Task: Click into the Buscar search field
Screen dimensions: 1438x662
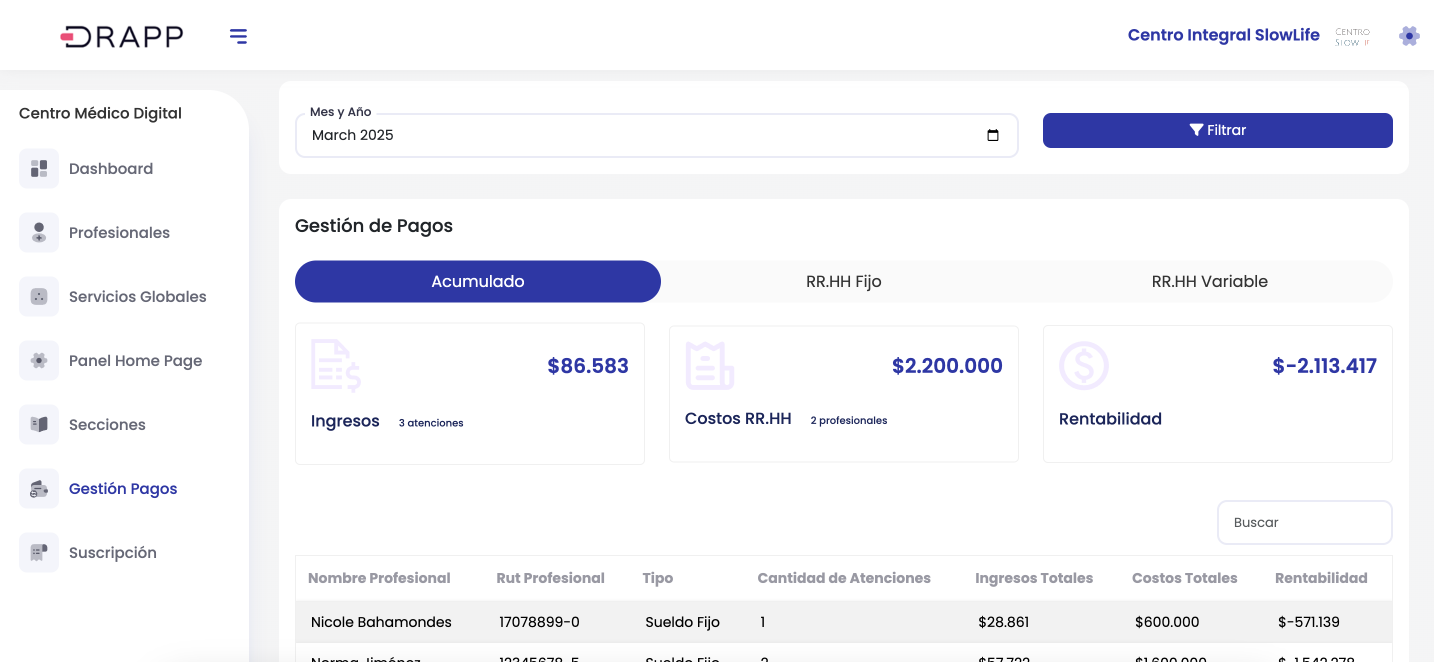Action: click(x=1304, y=522)
